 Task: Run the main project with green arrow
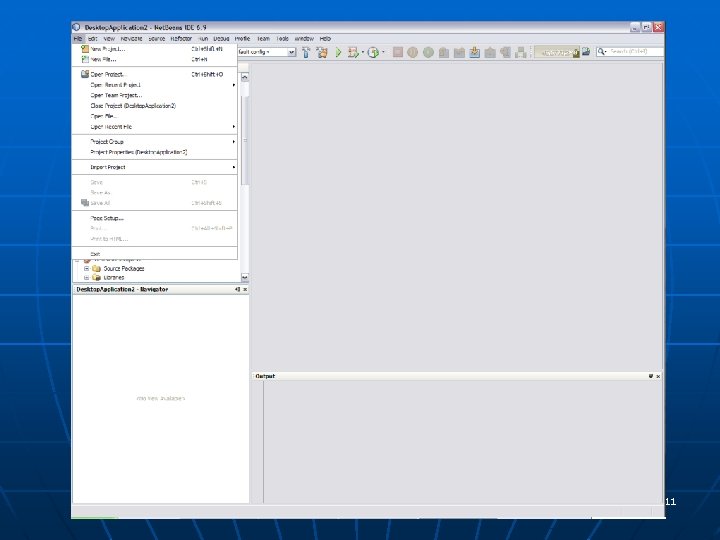coord(338,52)
